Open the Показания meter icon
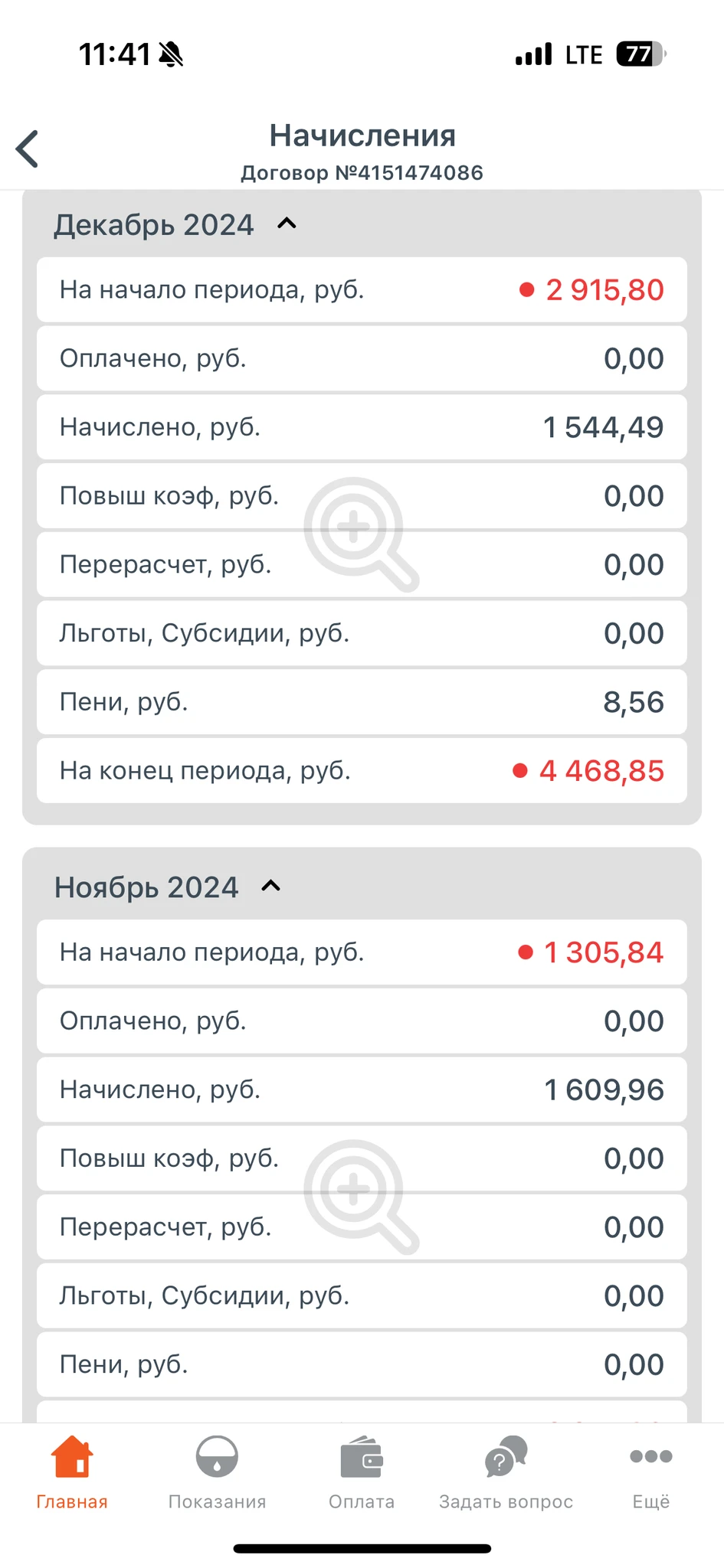 [217, 1457]
